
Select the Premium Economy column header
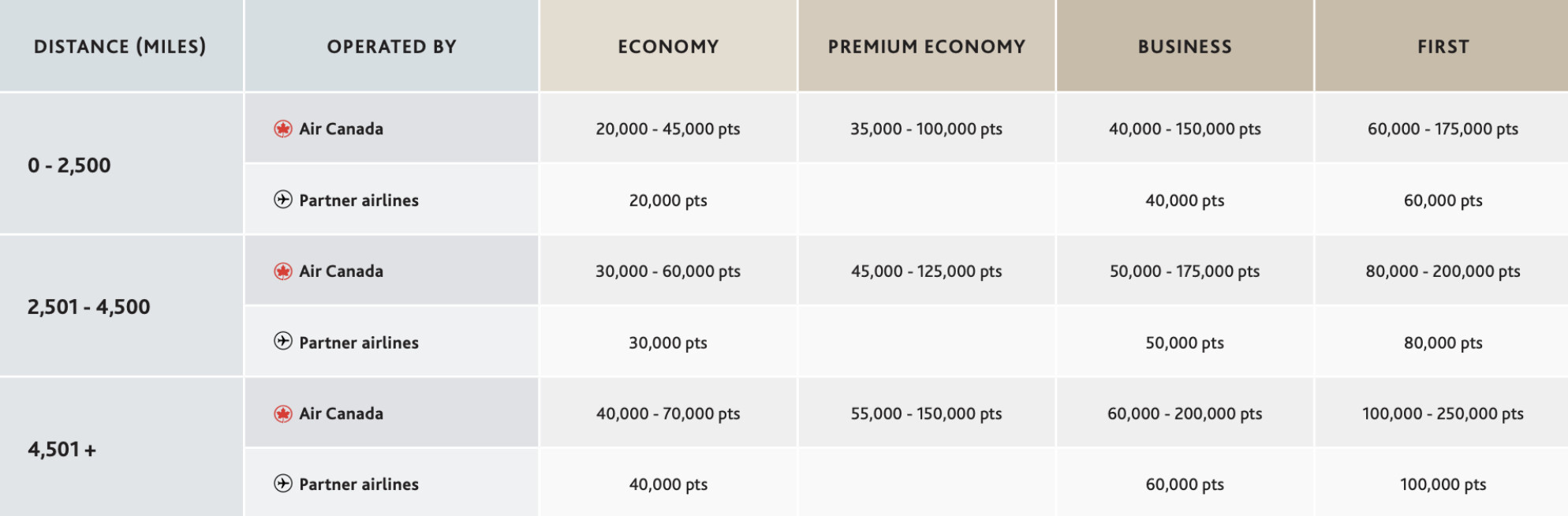coord(927,46)
